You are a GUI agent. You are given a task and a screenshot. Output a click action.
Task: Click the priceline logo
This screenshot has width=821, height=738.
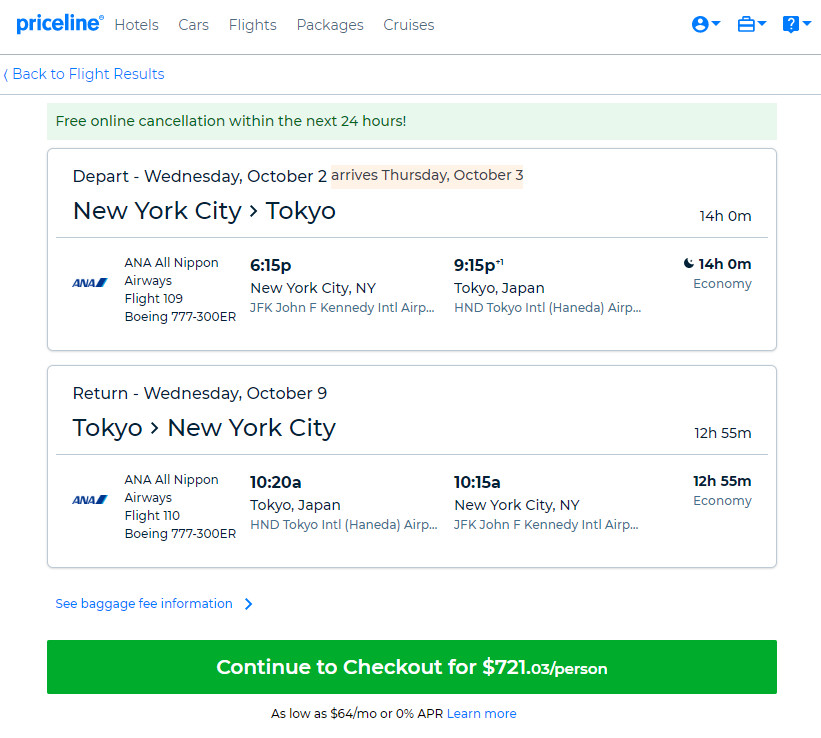[60, 24]
